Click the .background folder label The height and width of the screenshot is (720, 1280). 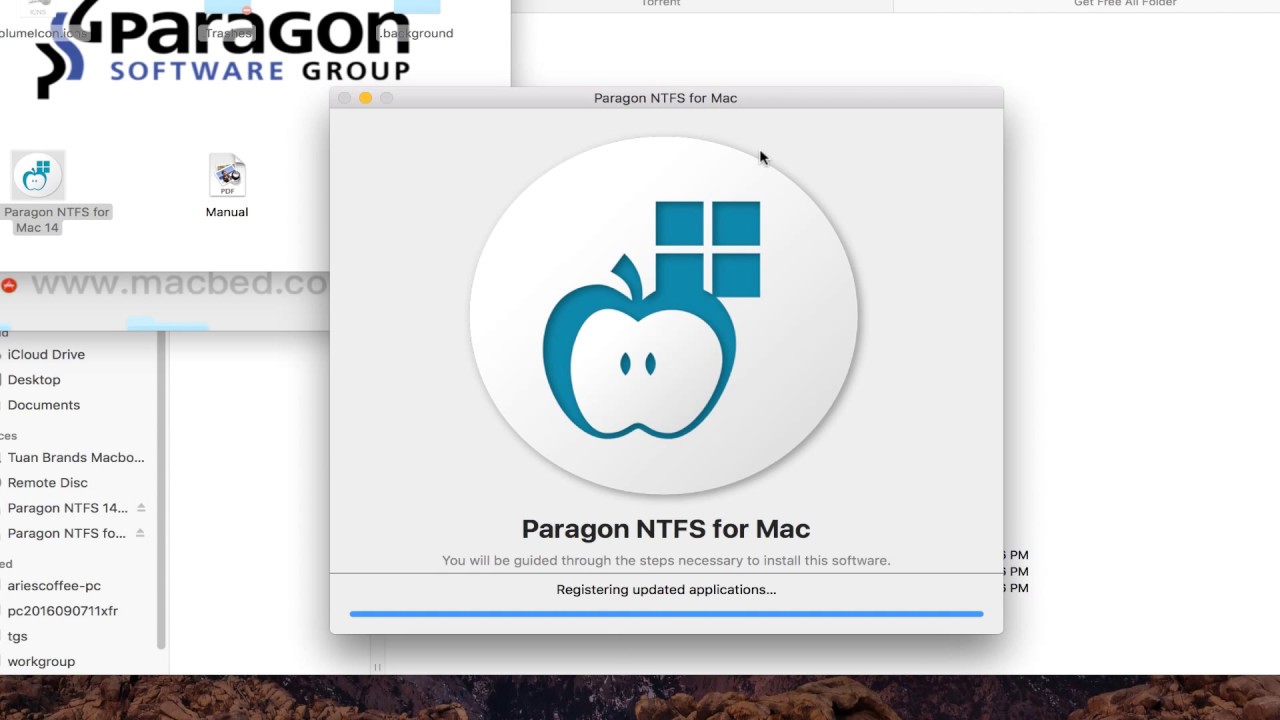point(415,33)
